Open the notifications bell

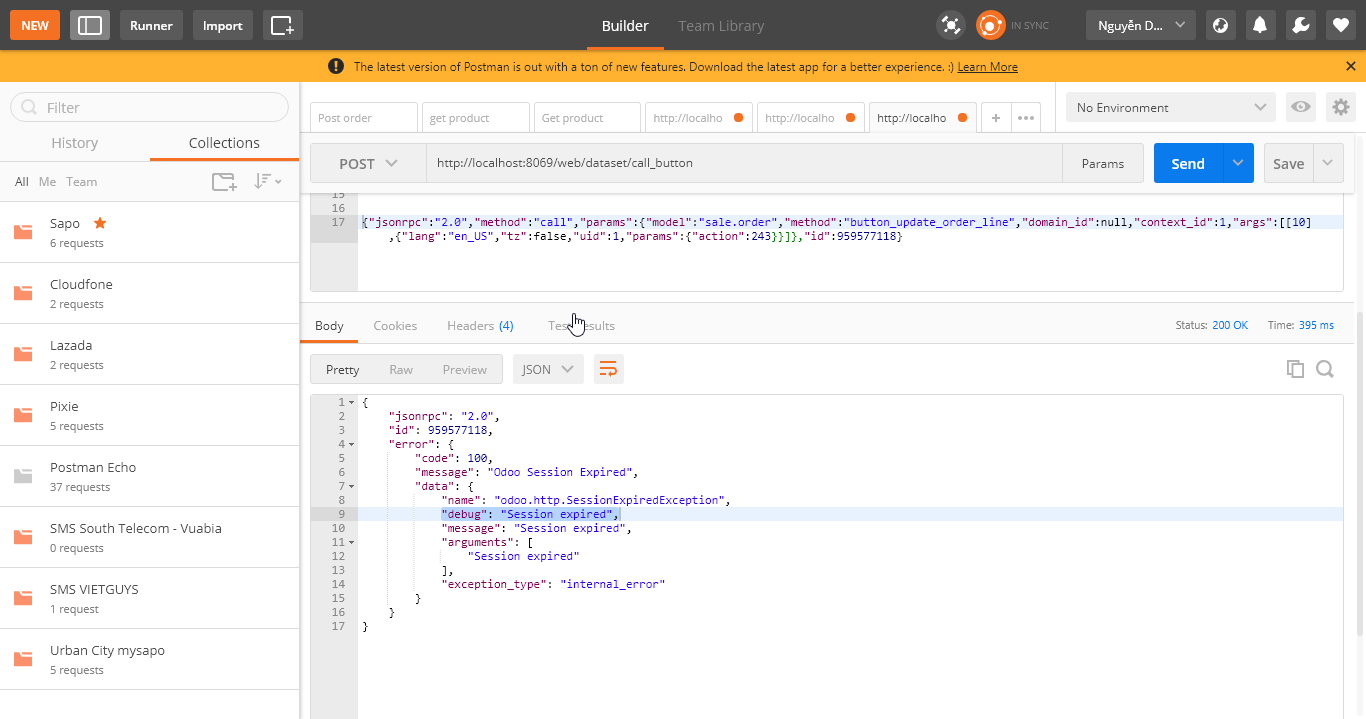[x=1260, y=25]
